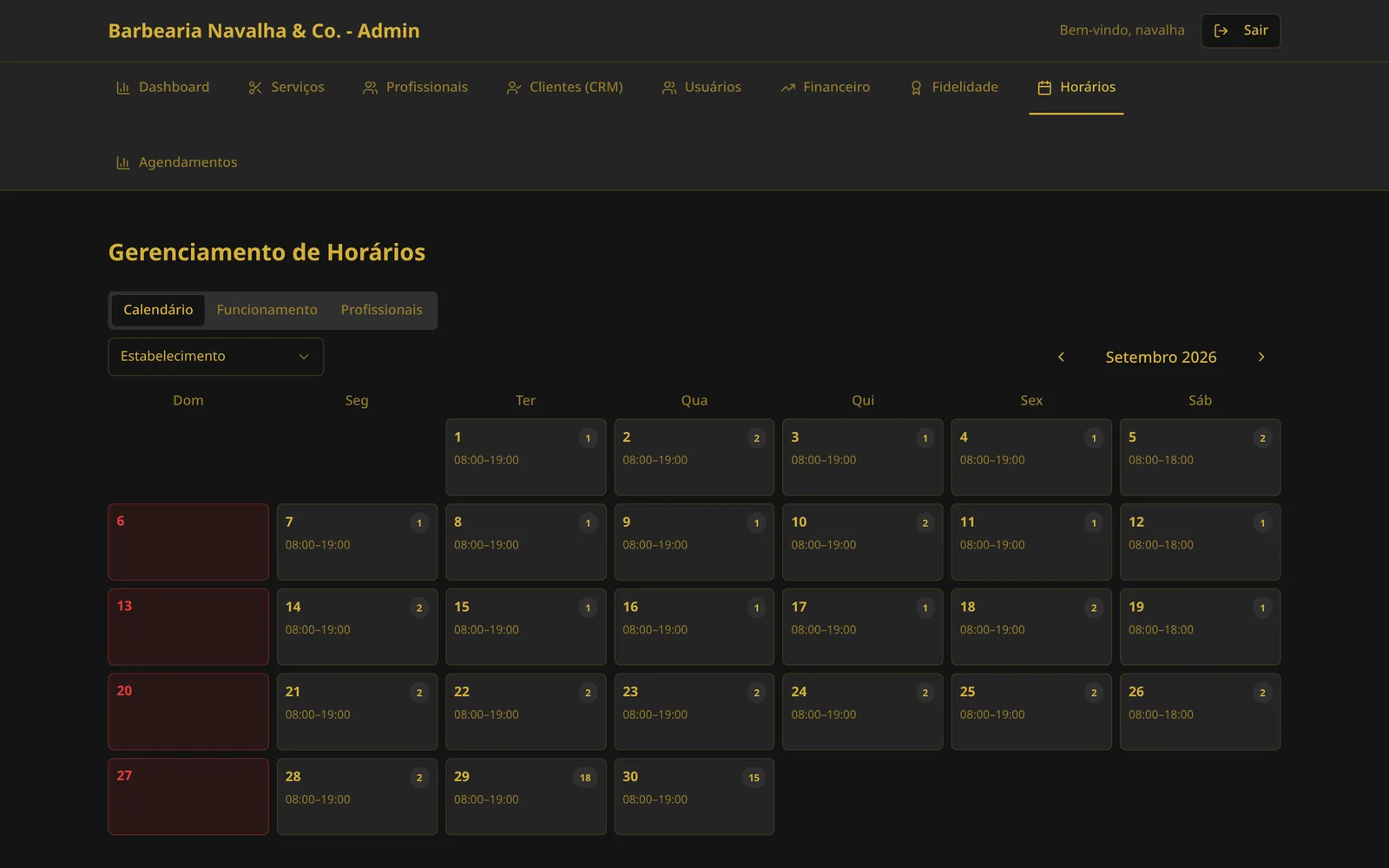
Task: Select calendar day 21 cell
Action: click(x=357, y=713)
